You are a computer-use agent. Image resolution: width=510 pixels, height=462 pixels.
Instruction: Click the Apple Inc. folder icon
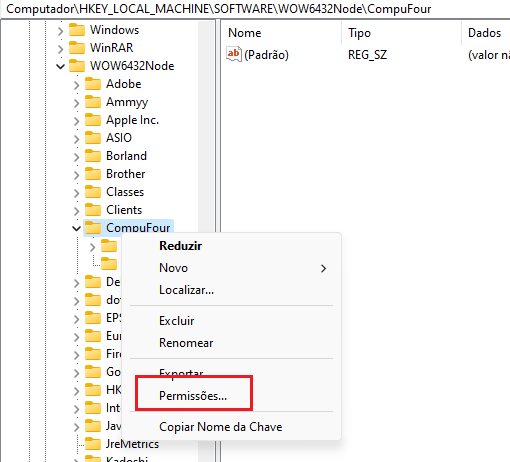coord(93,120)
